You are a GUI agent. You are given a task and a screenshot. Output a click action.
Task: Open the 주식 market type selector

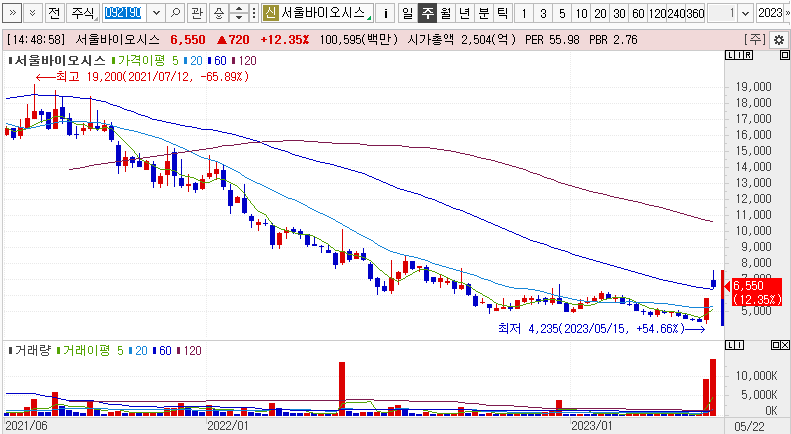pyautogui.click(x=83, y=13)
